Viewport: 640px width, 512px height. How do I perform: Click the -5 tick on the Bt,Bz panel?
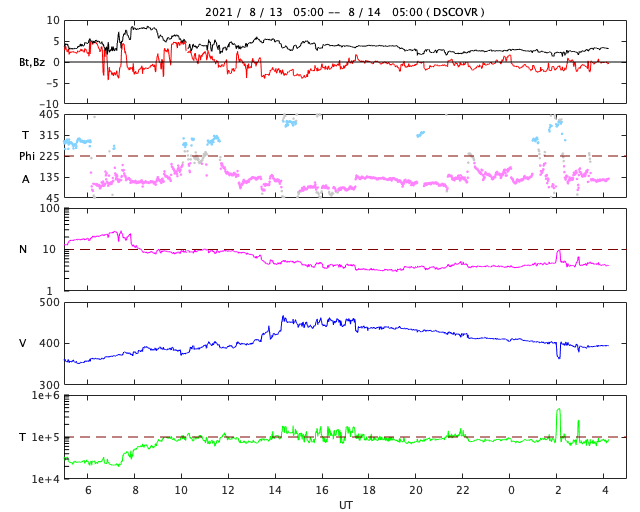click(51, 83)
